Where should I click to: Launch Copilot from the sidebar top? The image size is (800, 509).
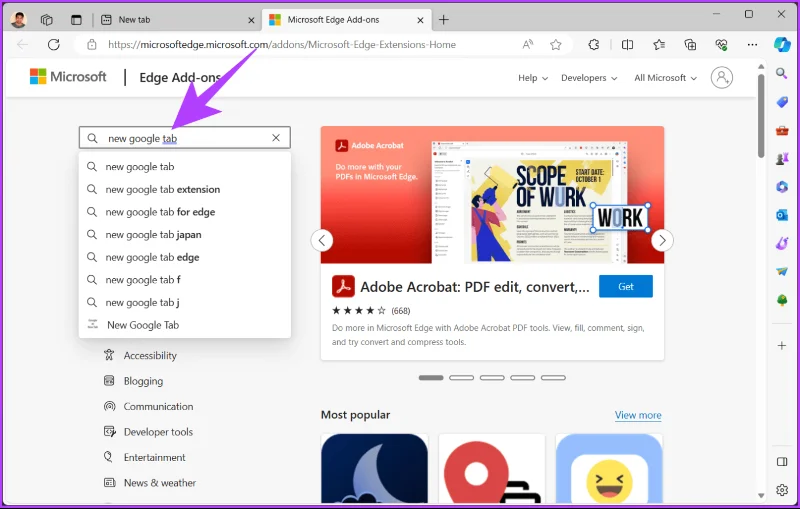tap(782, 44)
